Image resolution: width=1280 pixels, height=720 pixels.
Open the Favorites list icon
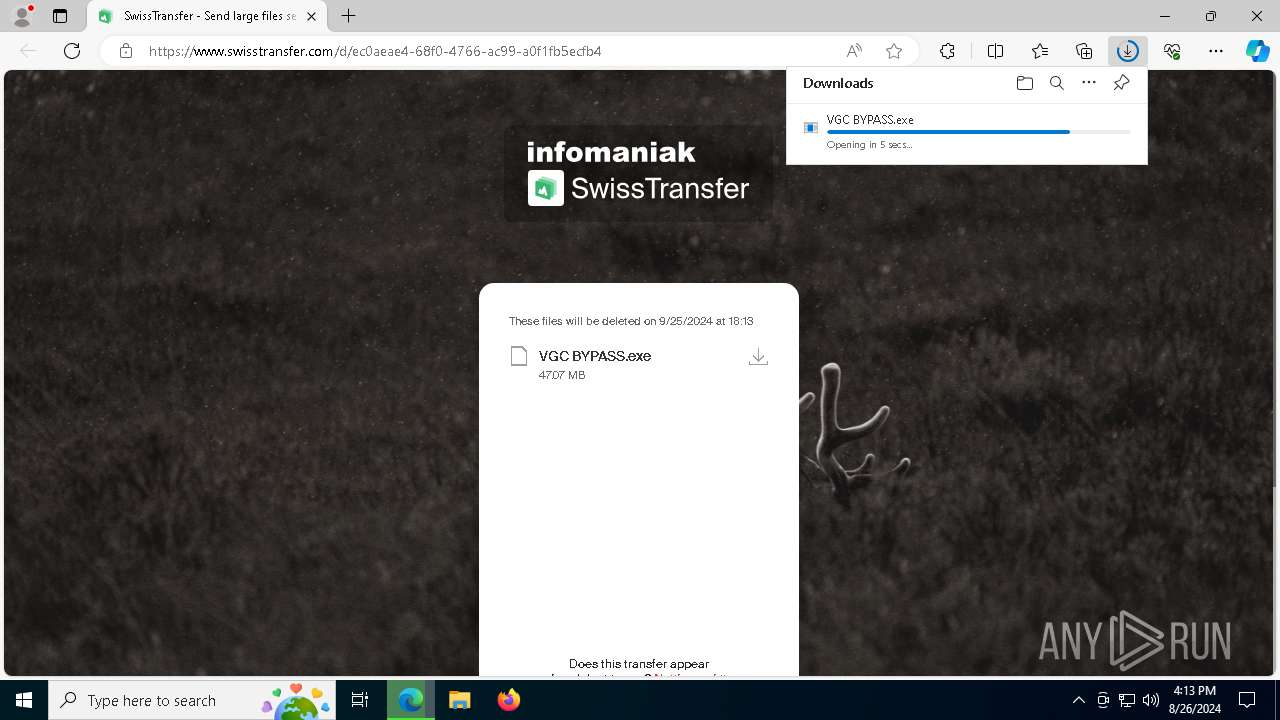(x=1040, y=51)
